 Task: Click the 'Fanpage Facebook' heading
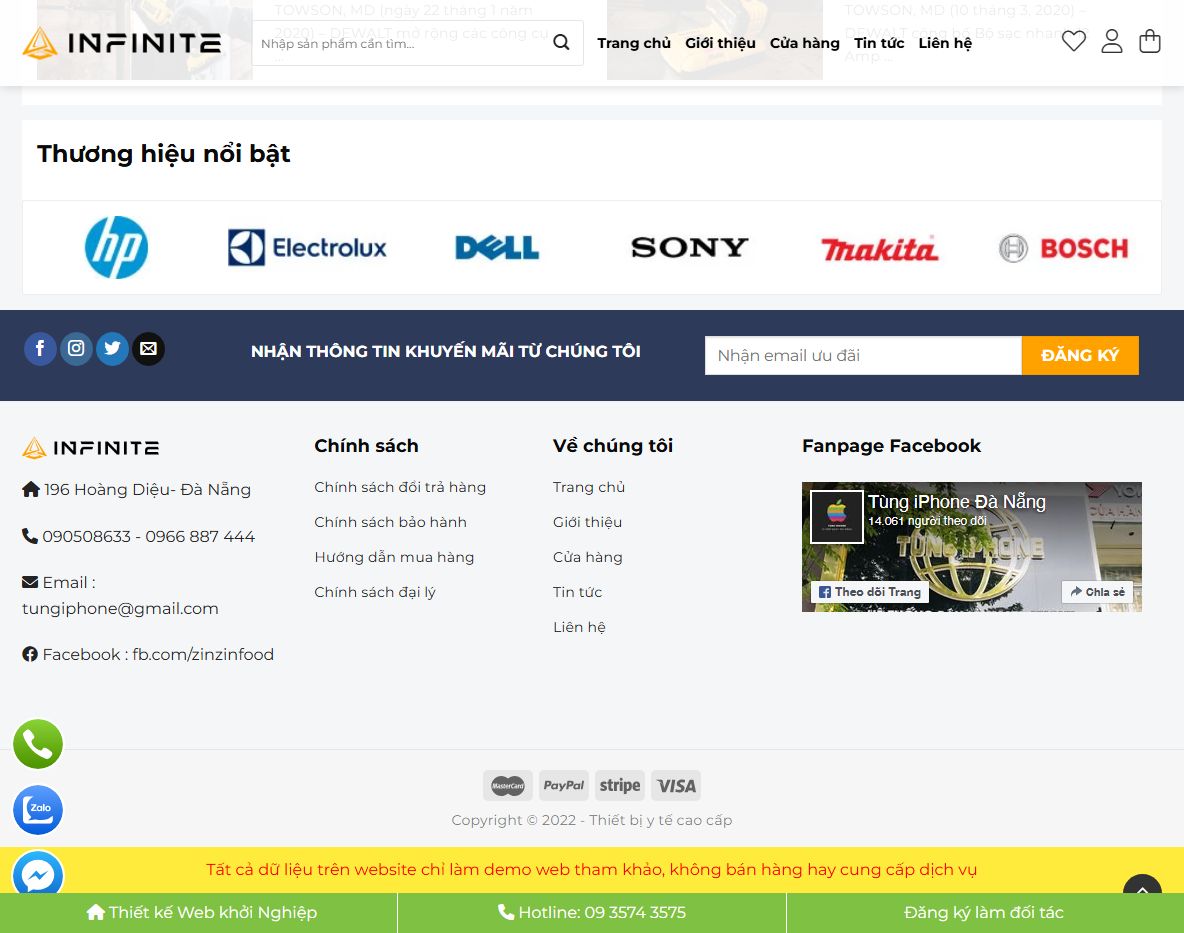pos(891,445)
